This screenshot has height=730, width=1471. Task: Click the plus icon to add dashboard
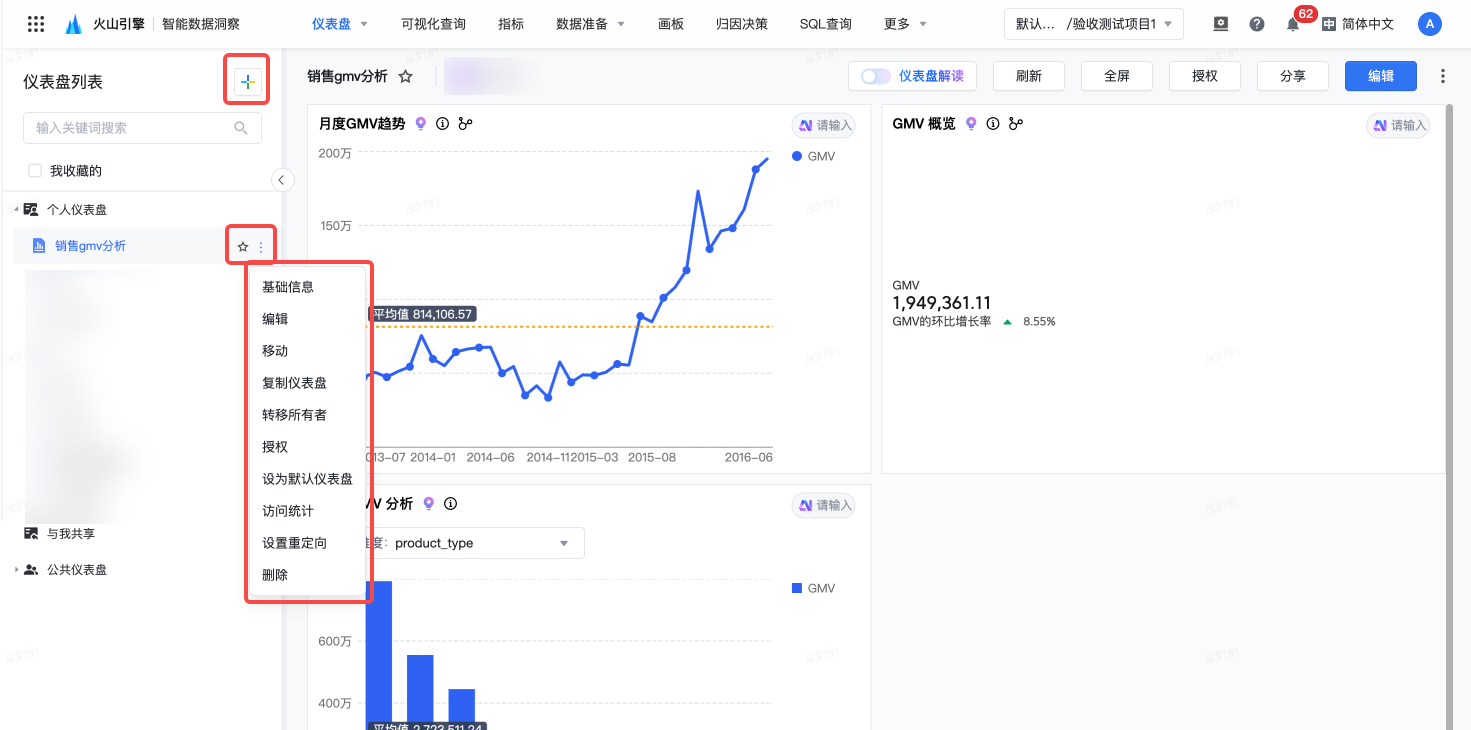(x=247, y=83)
